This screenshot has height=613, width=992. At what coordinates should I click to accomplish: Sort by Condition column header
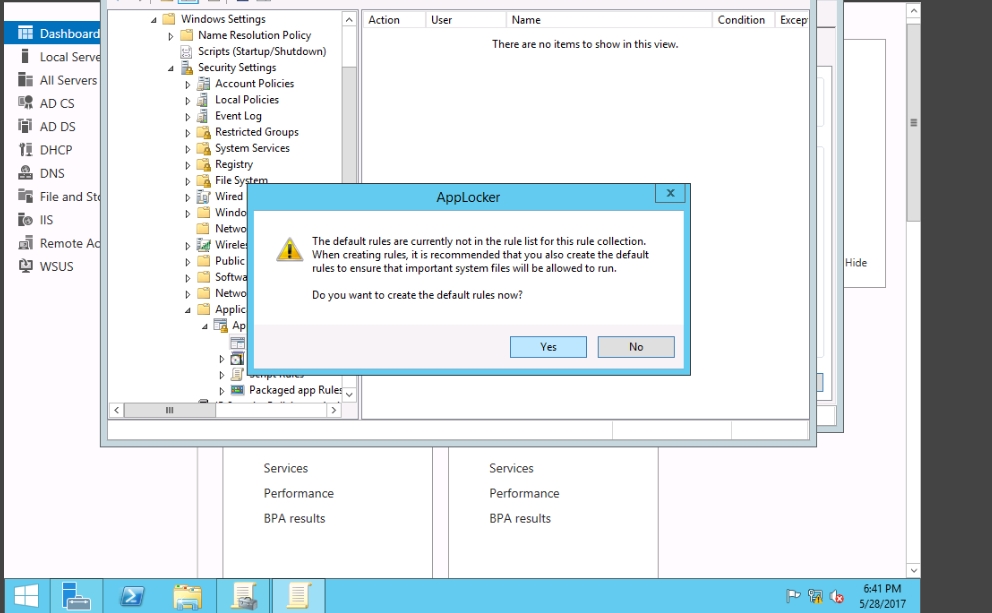pos(743,20)
